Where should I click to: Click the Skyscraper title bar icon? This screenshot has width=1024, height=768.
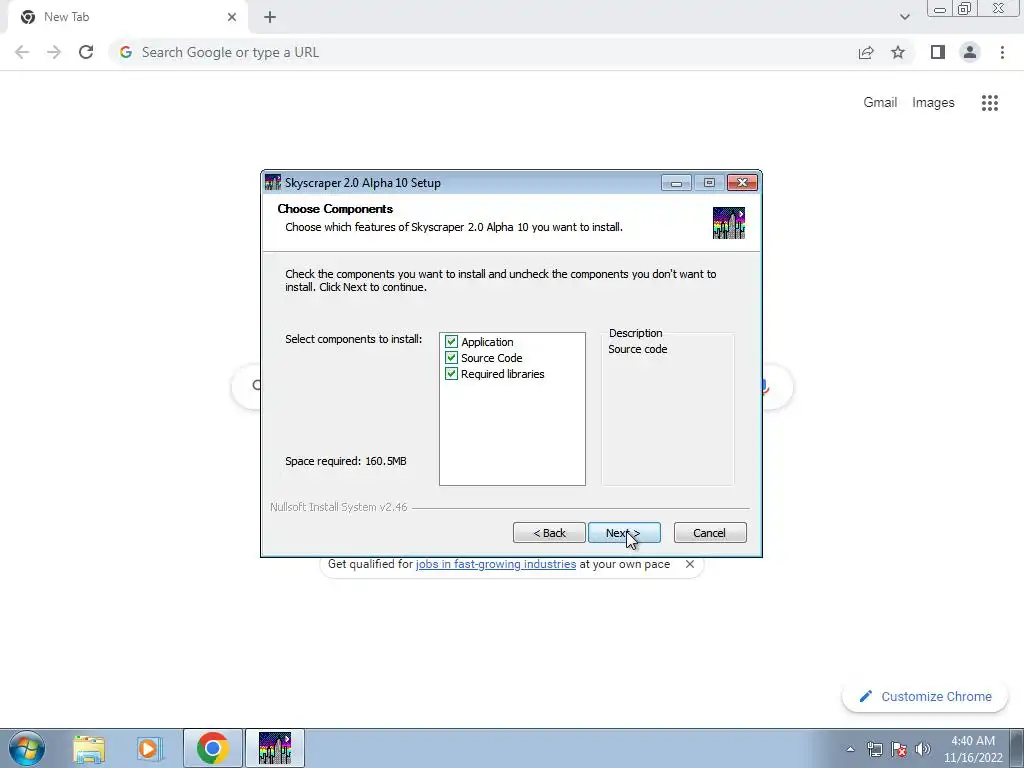click(273, 183)
